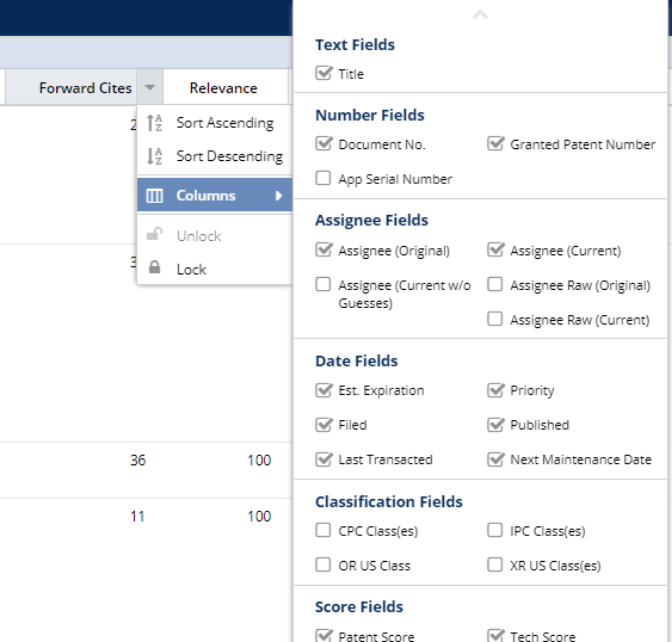The image size is (672, 642).
Task: Toggle Assignee (Current) checkbox
Action: point(495,250)
